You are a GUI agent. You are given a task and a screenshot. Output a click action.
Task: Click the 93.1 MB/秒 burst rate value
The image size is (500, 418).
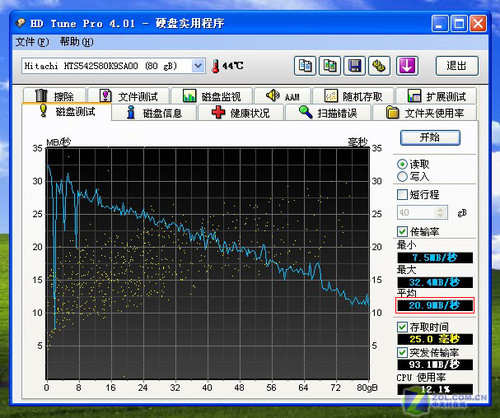[x=435, y=364]
